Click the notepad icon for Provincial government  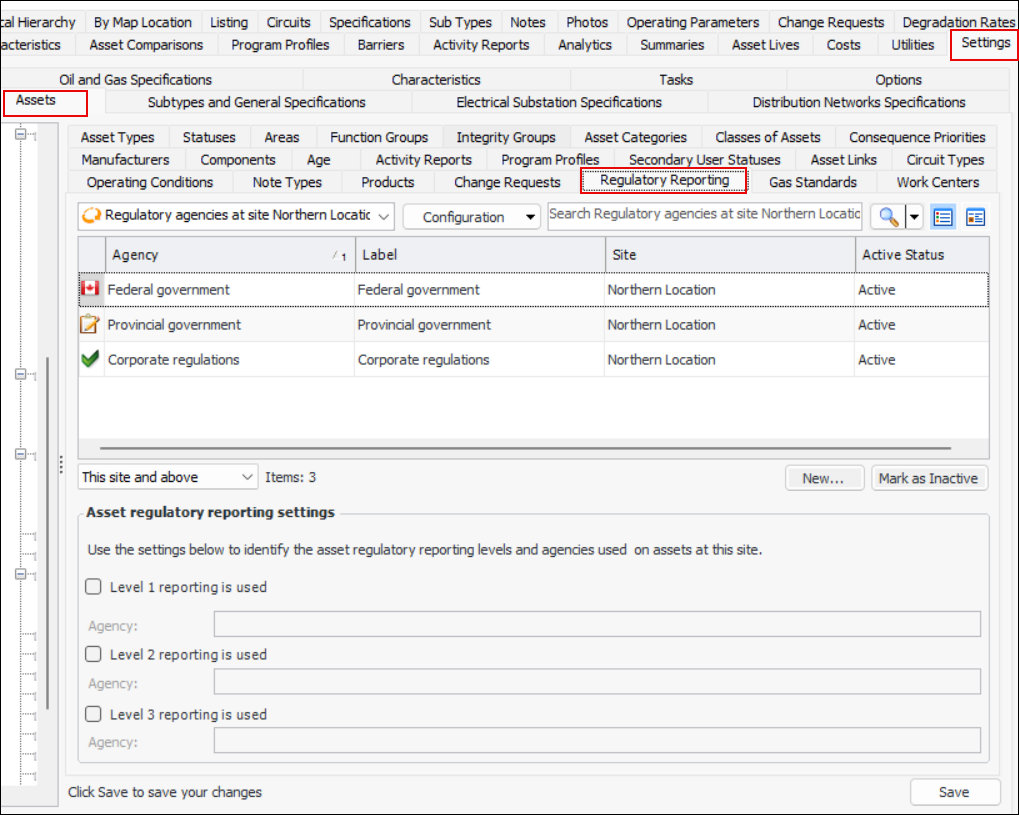point(91,324)
